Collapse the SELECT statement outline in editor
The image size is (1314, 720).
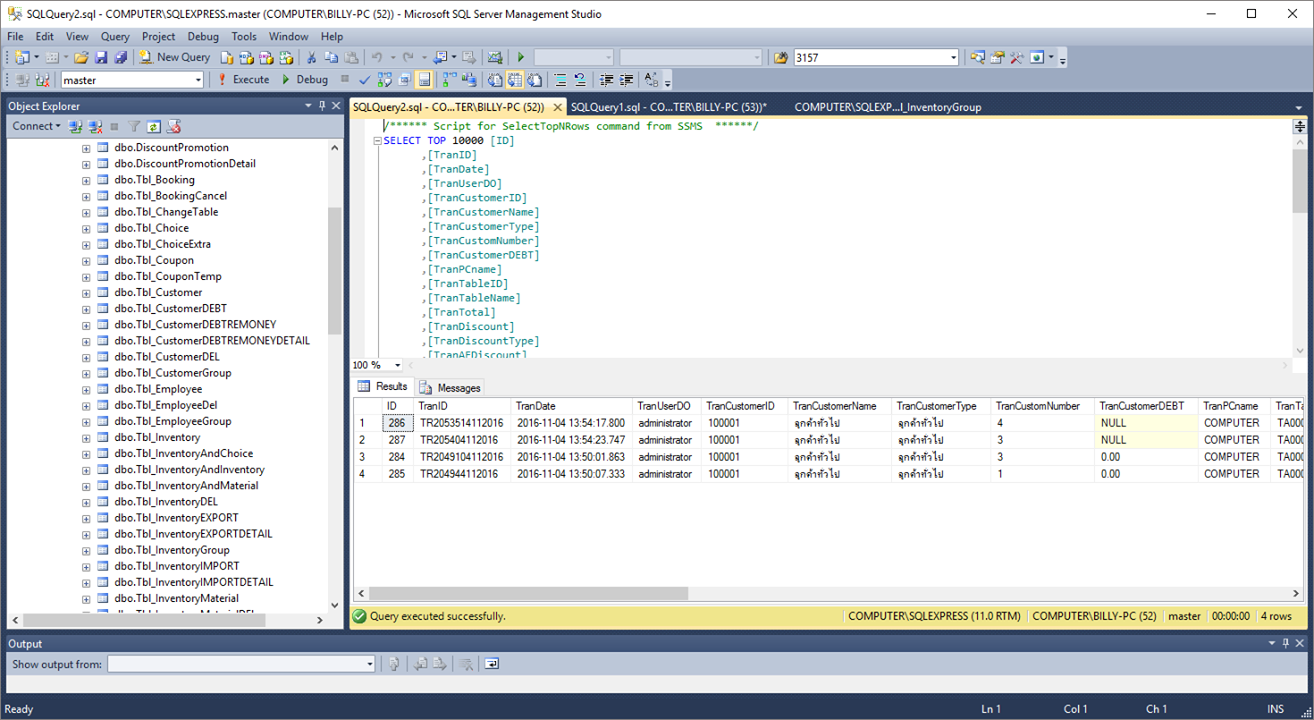coord(377,141)
